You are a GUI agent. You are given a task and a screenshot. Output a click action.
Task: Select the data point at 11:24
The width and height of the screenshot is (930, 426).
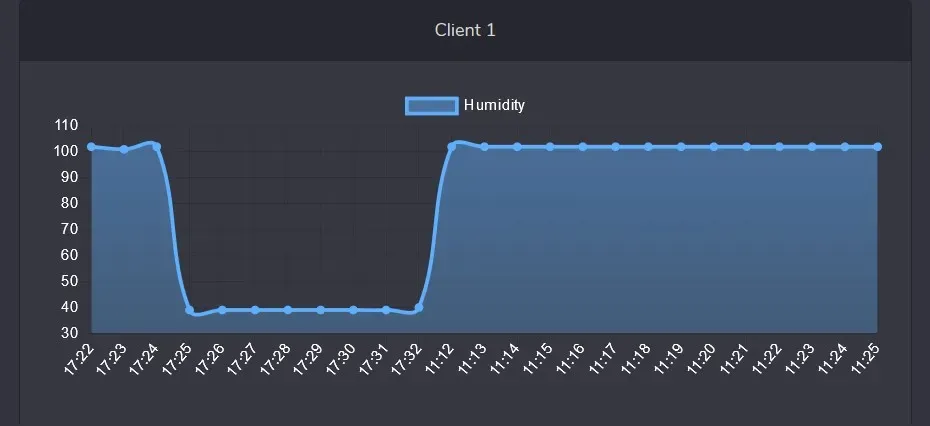(845, 147)
